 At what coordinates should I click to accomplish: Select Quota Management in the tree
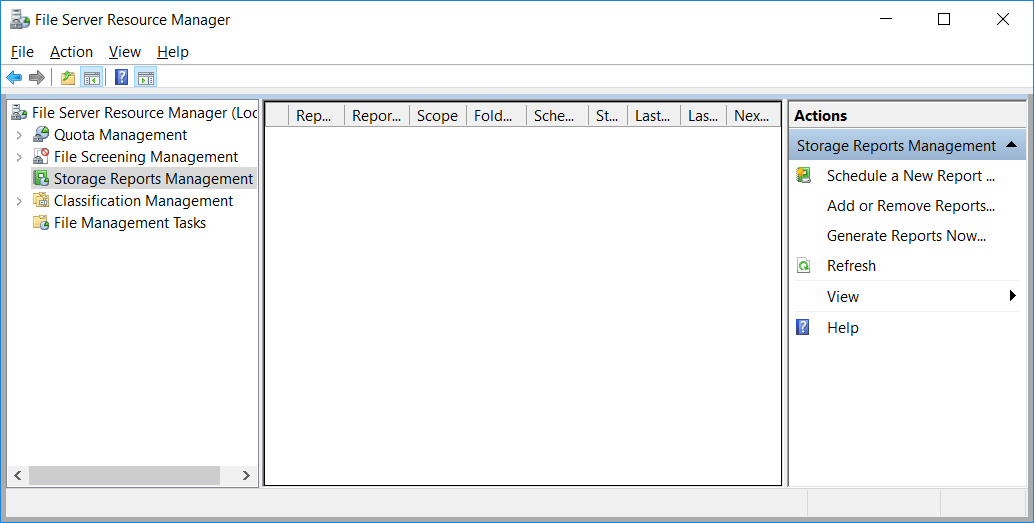click(x=121, y=135)
